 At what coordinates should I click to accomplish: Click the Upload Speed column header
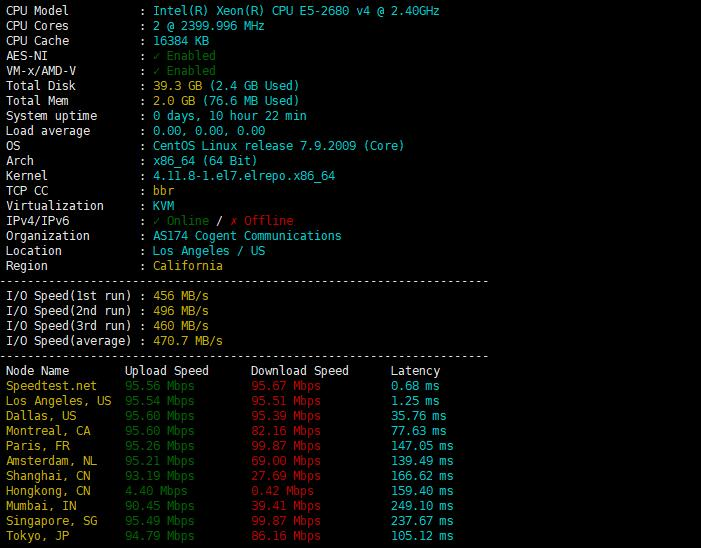coord(166,371)
